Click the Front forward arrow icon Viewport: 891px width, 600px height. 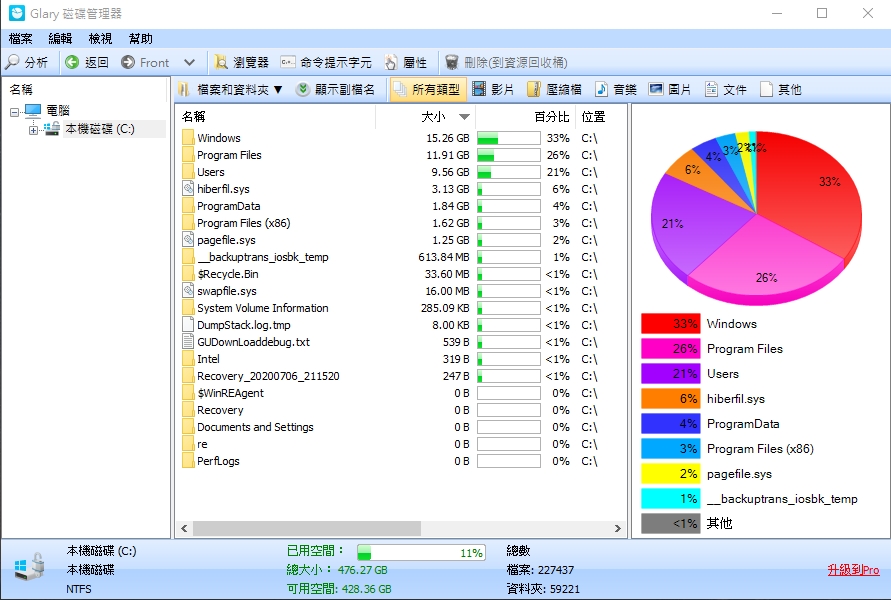coord(128,62)
